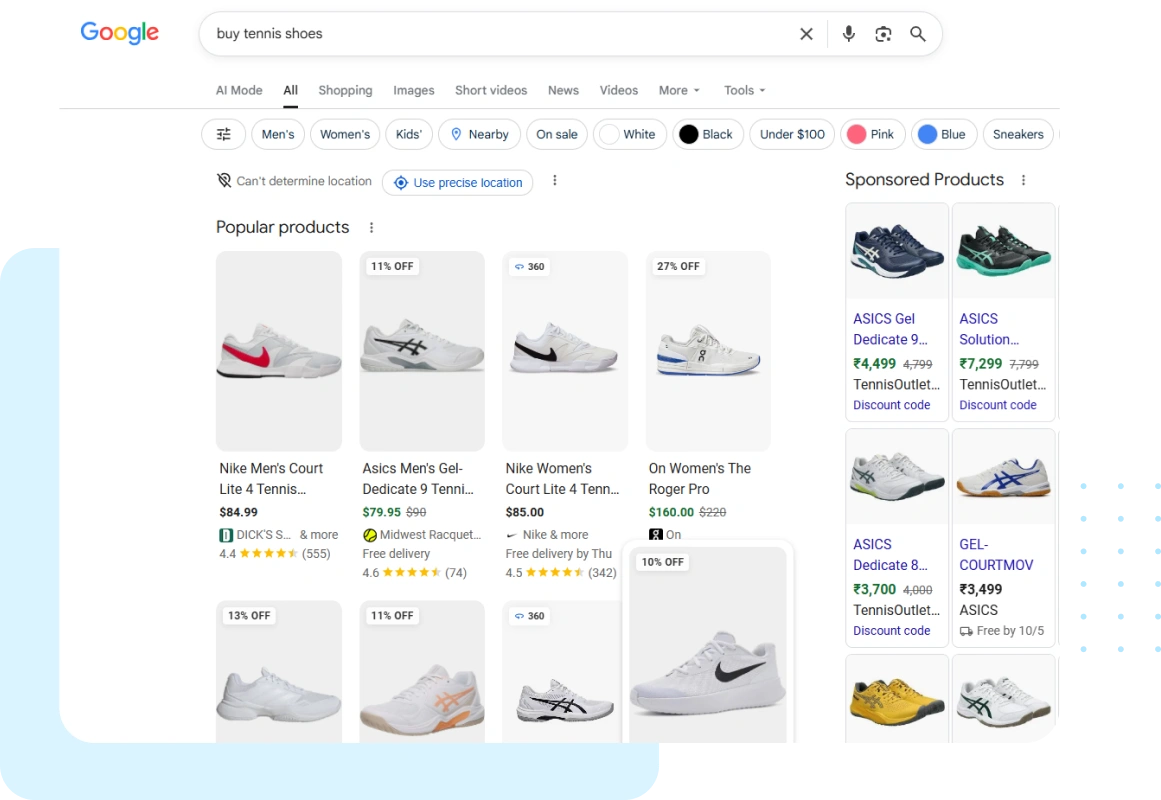Switch to the Videos tab
This screenshot has width=1161, height=800.
point(619,90)
